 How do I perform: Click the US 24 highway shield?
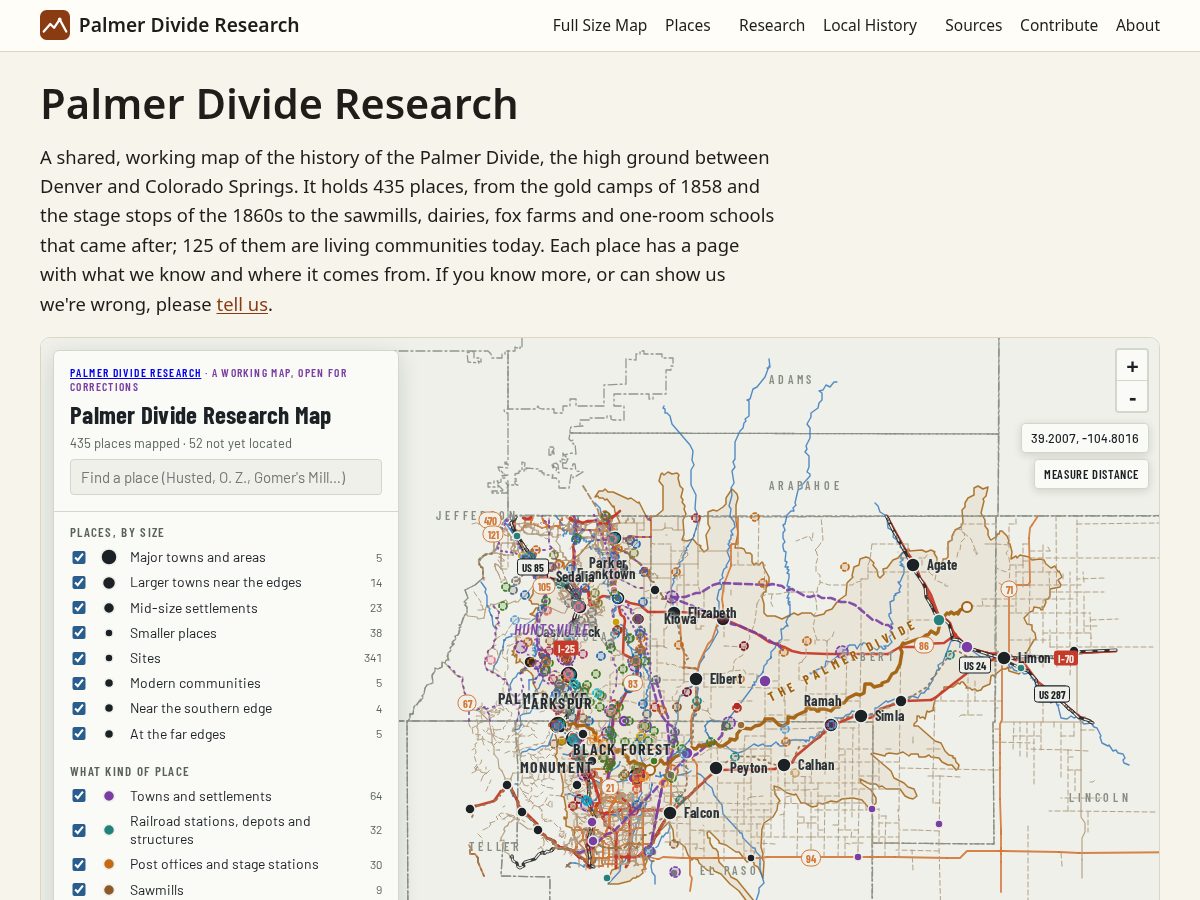[974, 665]
